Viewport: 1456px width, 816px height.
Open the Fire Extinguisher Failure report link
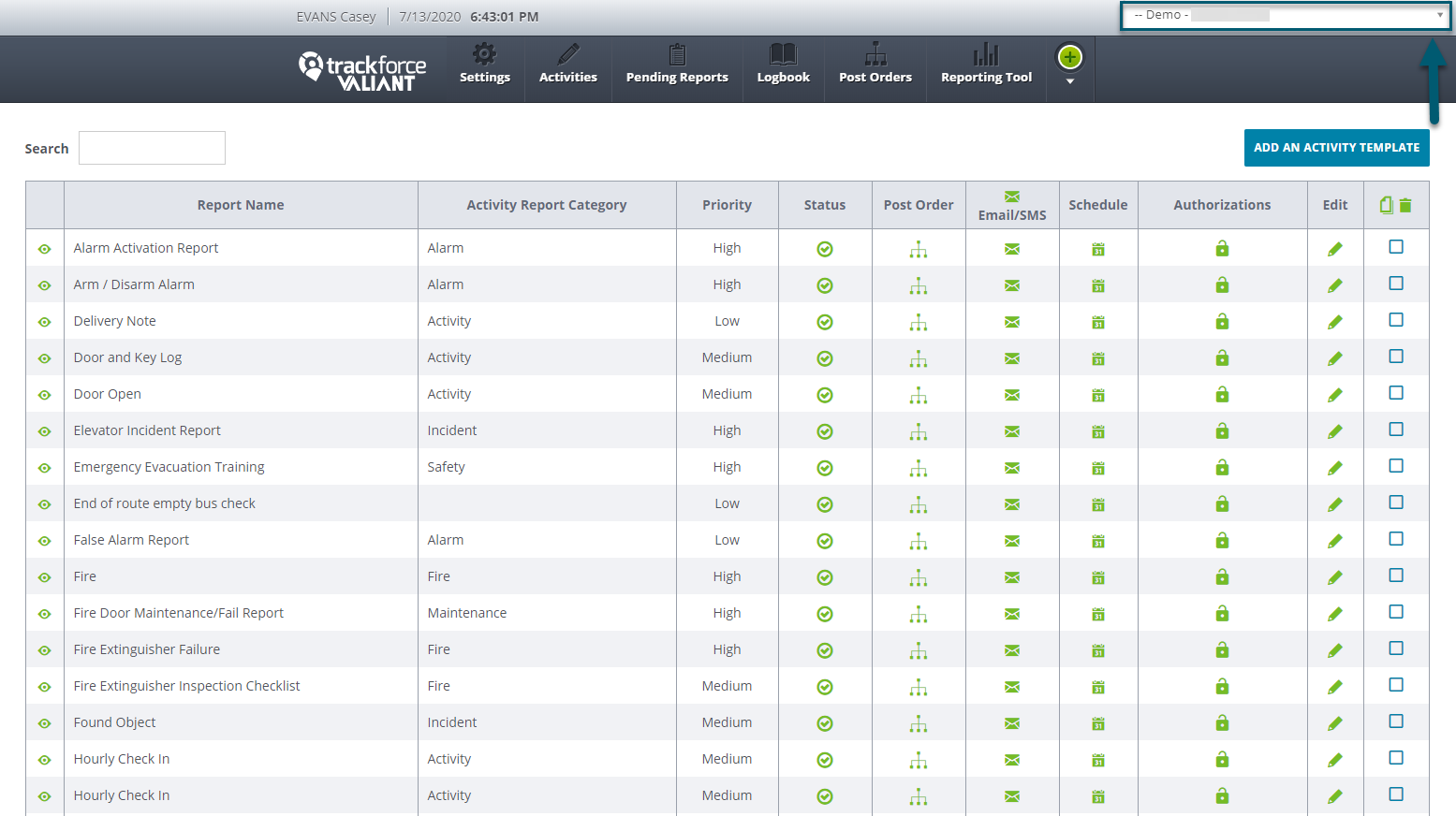(x=146, y=648)
